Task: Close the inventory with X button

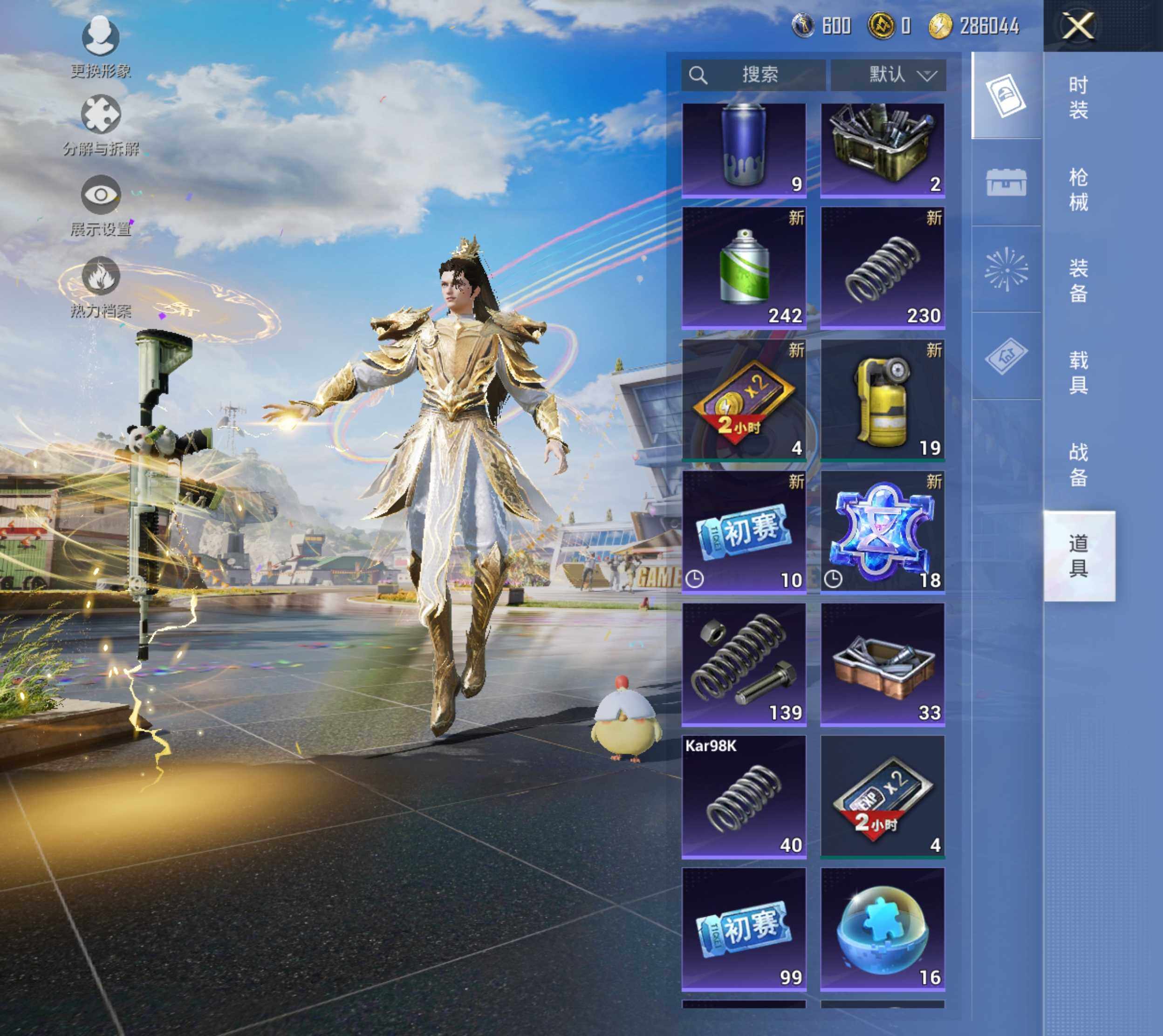Action: 1078,26
